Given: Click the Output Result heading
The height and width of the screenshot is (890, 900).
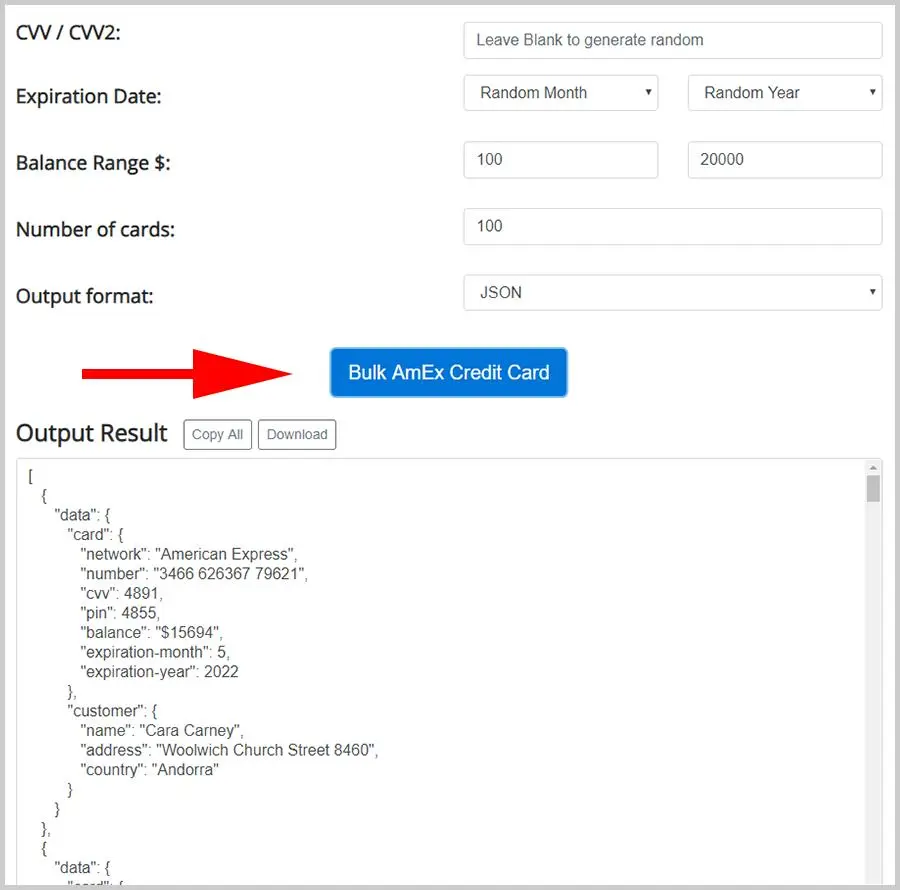Looking at the screenshot, I should click(92, 433).
